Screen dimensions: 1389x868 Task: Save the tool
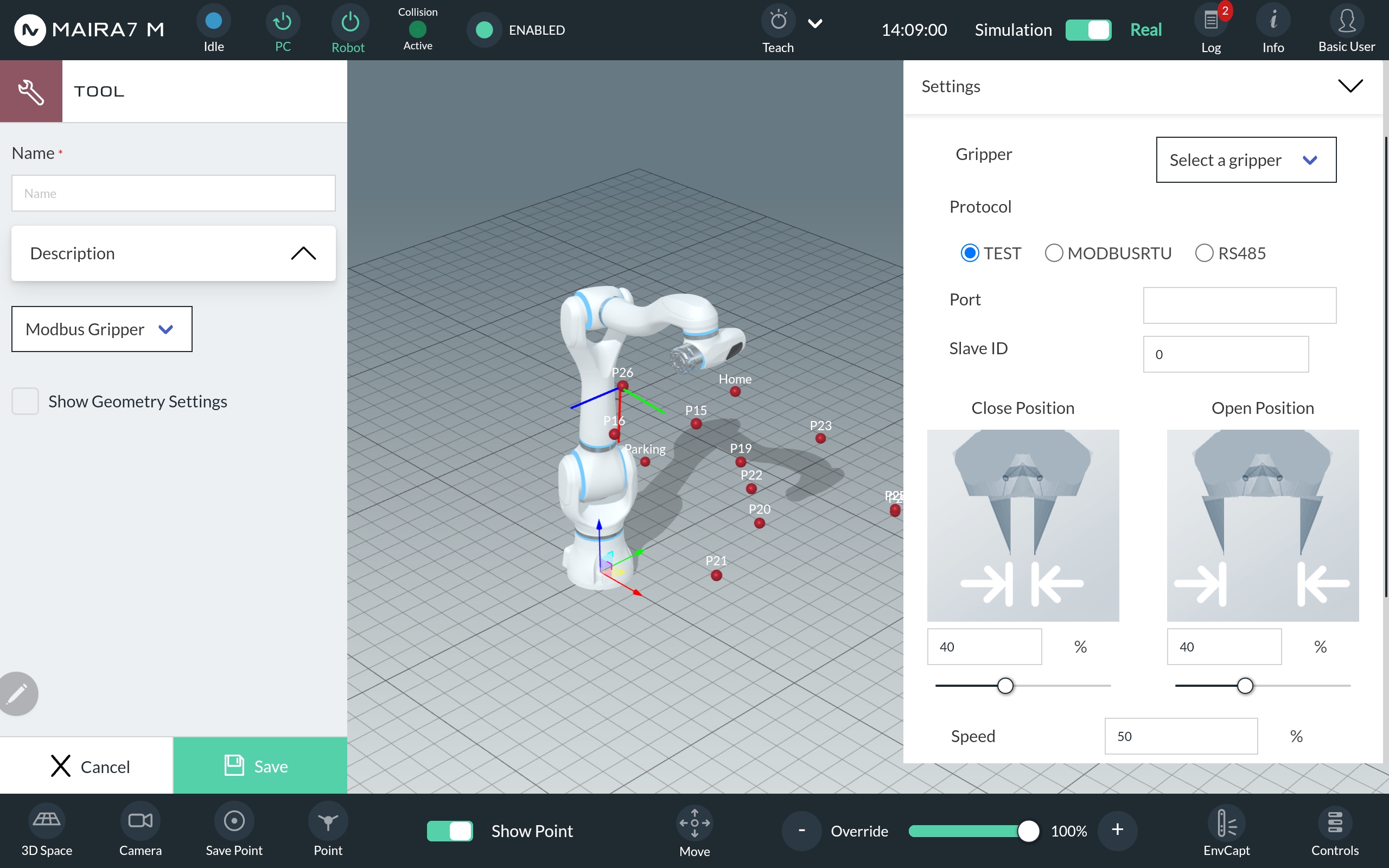point(260,766)
